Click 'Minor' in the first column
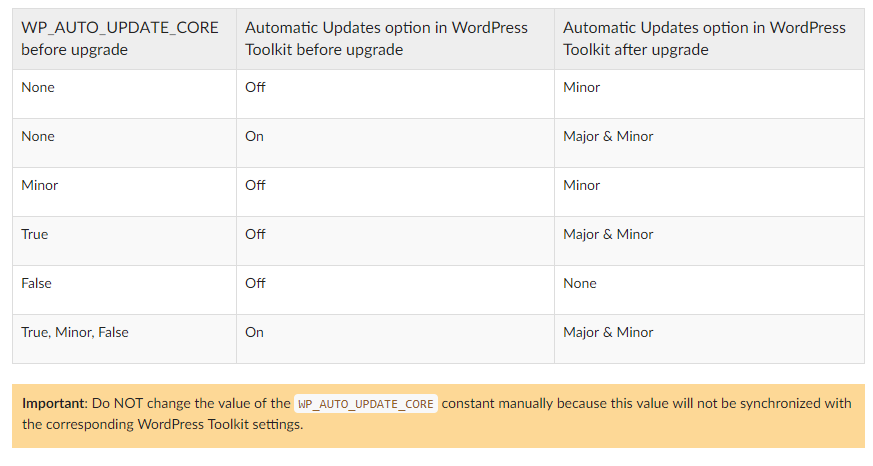The height and width of the screenshot is (466, 873). (x=40, y=185)
